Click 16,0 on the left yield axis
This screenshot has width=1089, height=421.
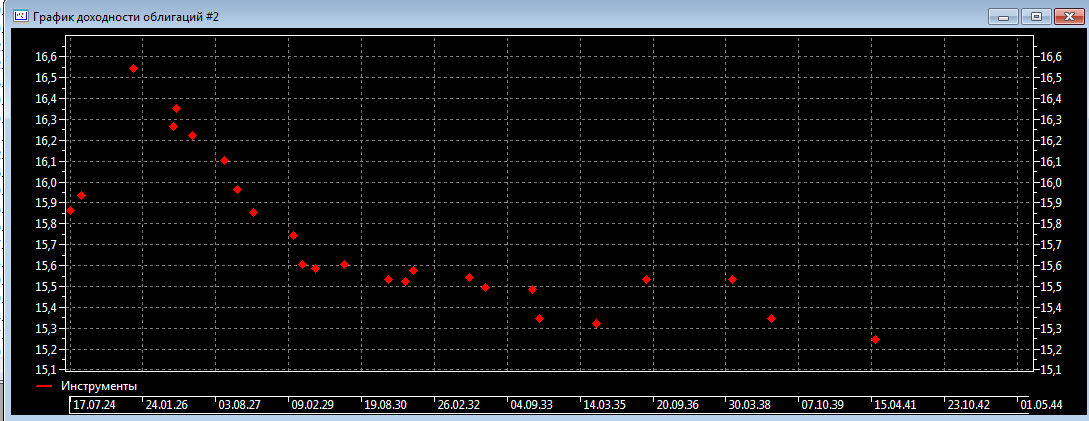44,182
